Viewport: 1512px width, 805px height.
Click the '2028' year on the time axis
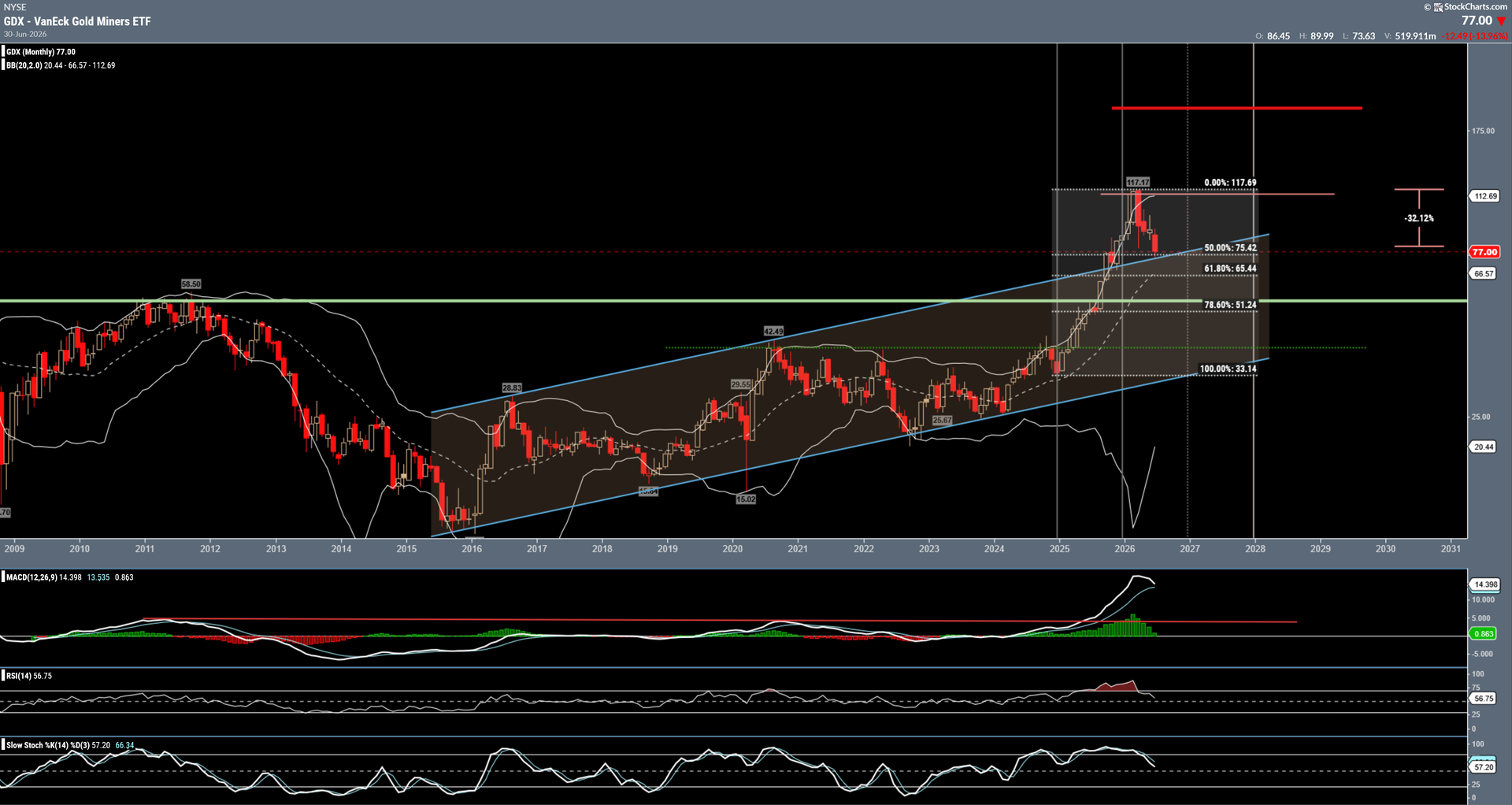1255,549
